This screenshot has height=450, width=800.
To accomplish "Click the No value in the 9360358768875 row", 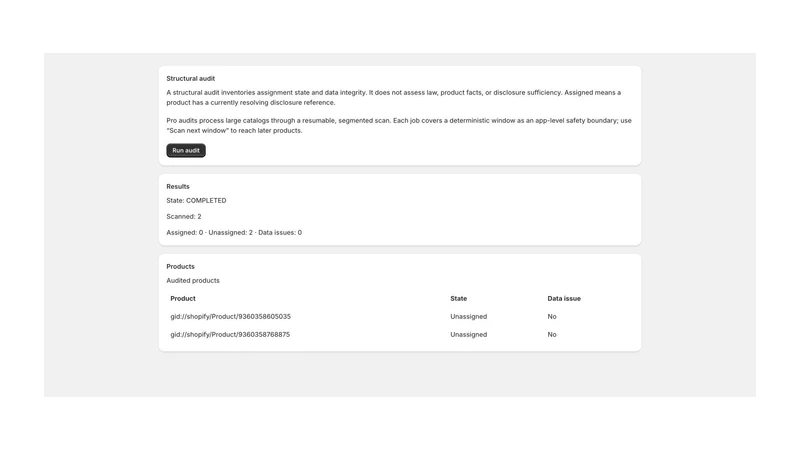I will pyautogui.click(x=552, y=335).
